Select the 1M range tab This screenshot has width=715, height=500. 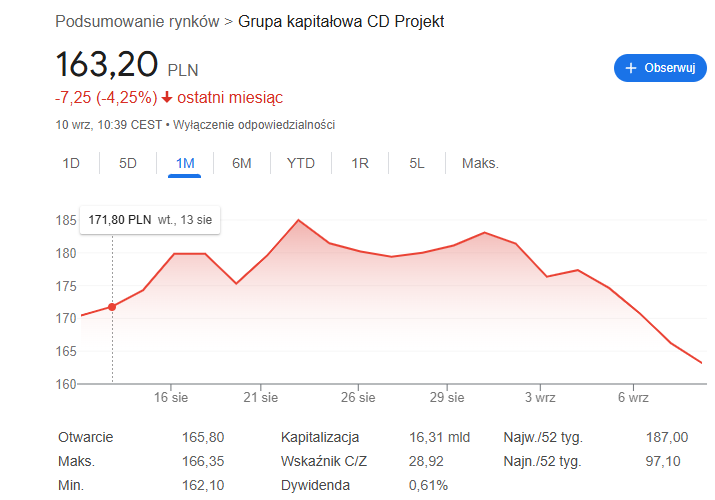185,163
